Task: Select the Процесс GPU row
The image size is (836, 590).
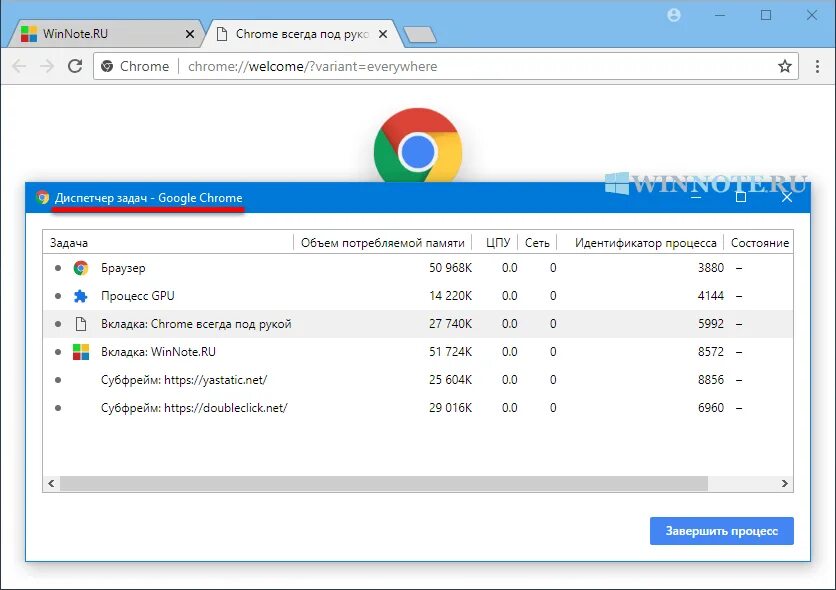Action: tap(418, 296)
